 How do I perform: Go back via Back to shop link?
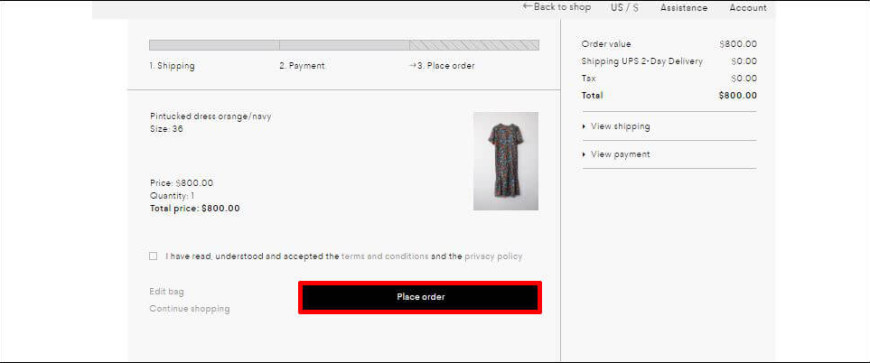[x=557, y=7]
